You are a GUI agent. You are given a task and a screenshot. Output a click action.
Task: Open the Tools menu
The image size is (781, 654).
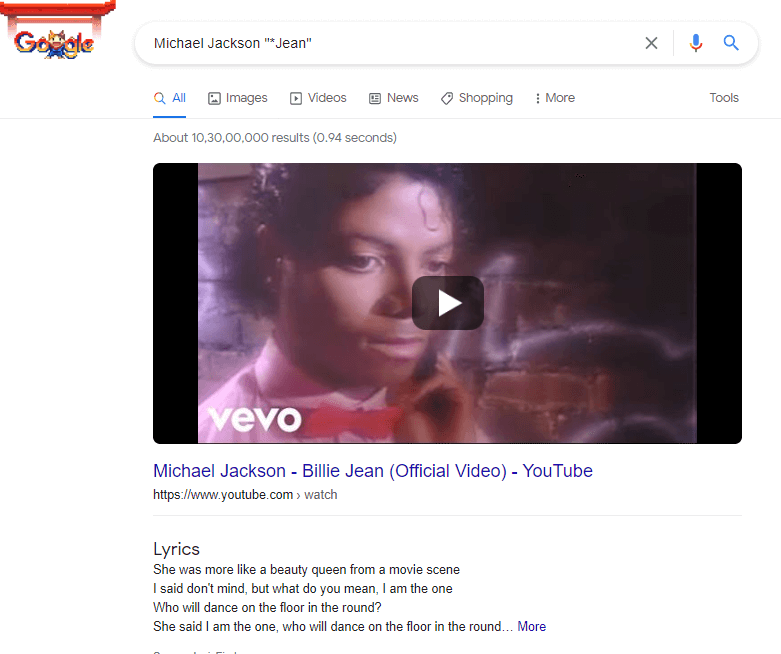click(x=724, y=98)
